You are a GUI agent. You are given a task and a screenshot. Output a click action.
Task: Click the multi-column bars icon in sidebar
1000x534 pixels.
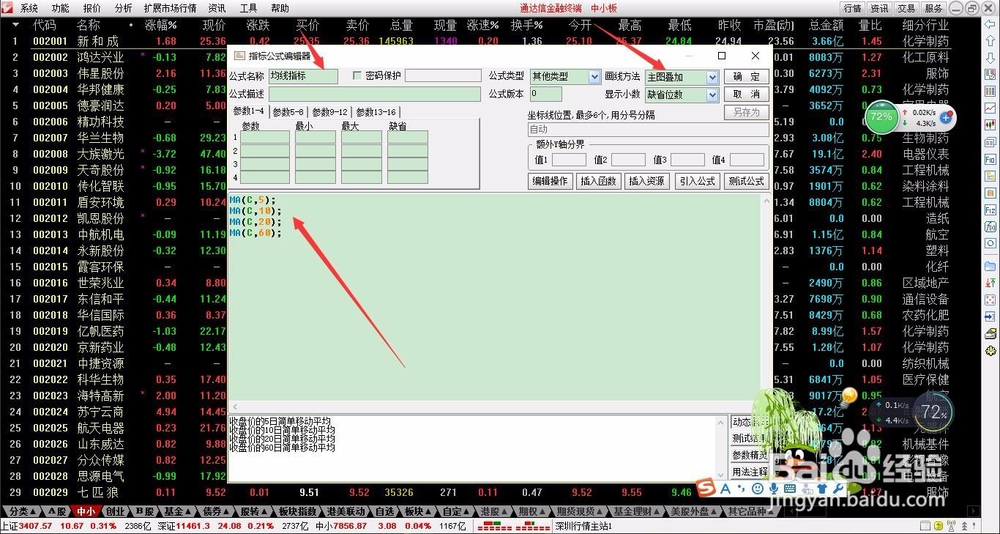[990, 92]
